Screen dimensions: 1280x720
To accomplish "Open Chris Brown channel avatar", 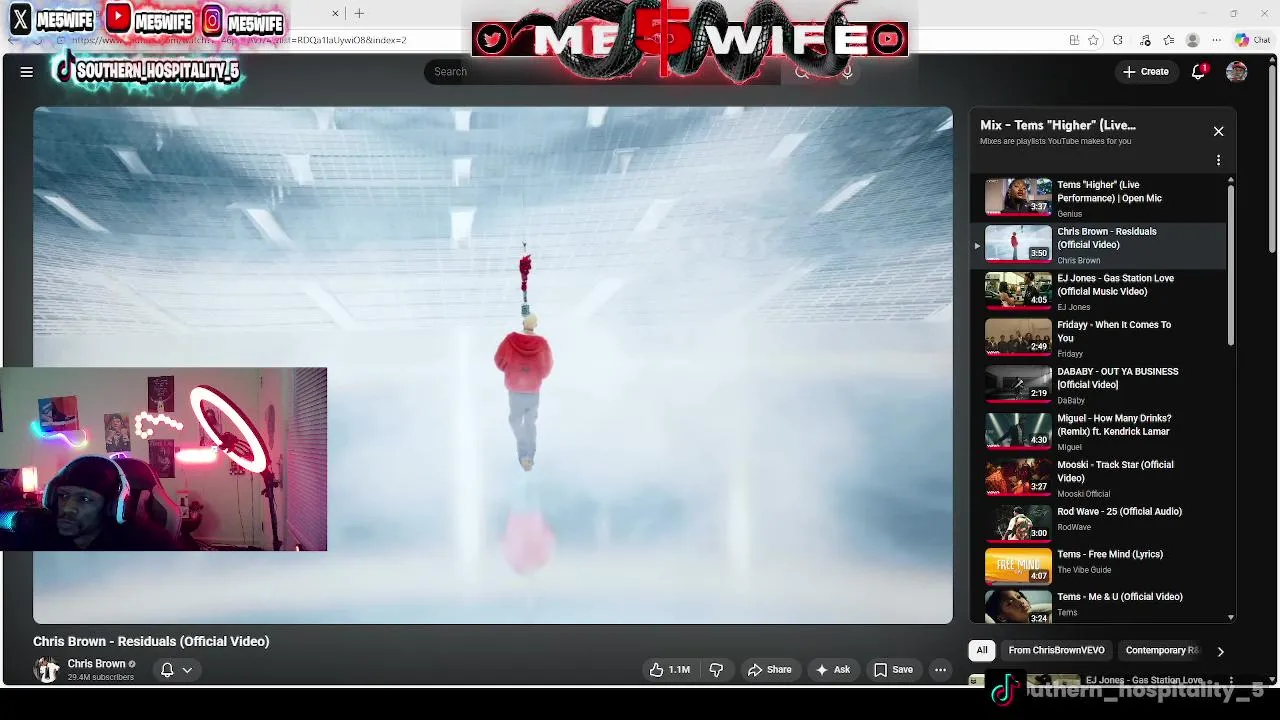I will tap(46, 670).
